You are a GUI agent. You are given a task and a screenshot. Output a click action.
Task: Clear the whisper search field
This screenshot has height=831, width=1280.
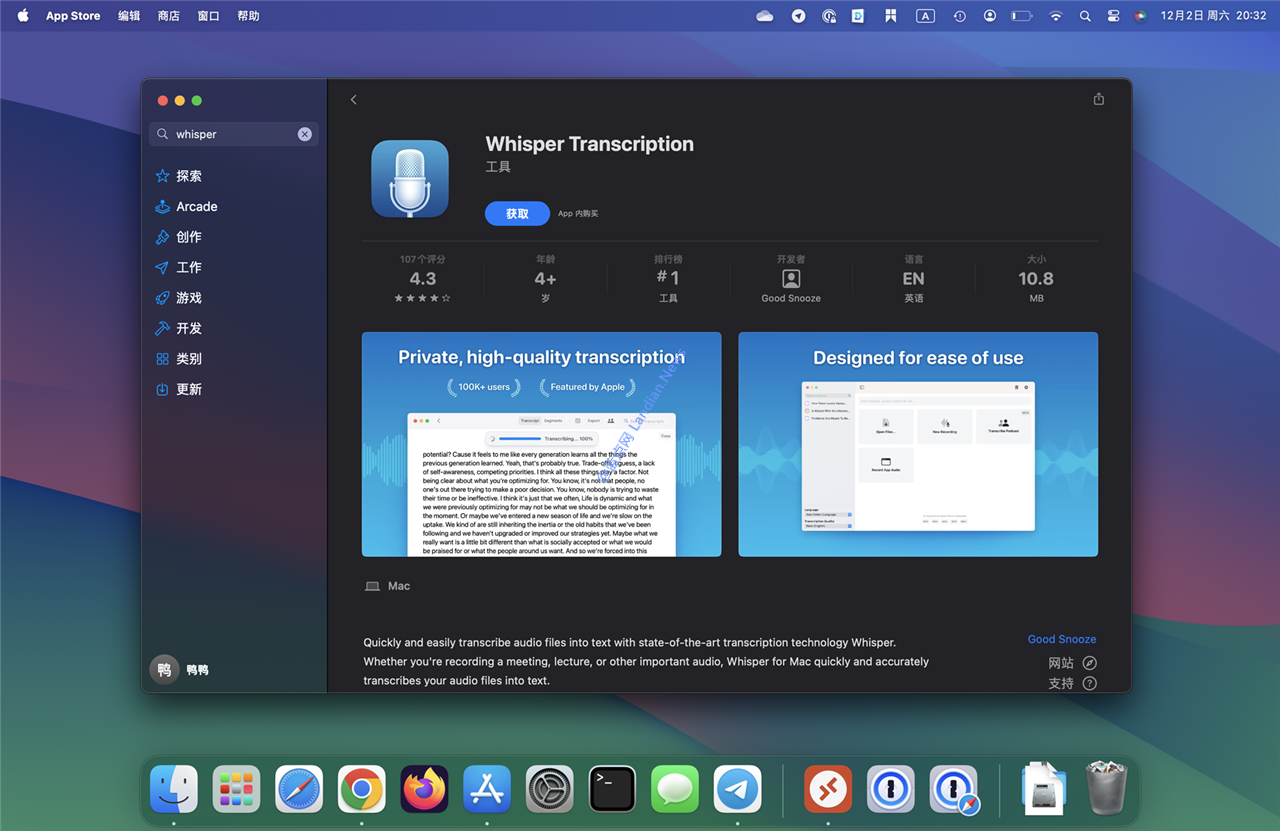pos(305,134)
